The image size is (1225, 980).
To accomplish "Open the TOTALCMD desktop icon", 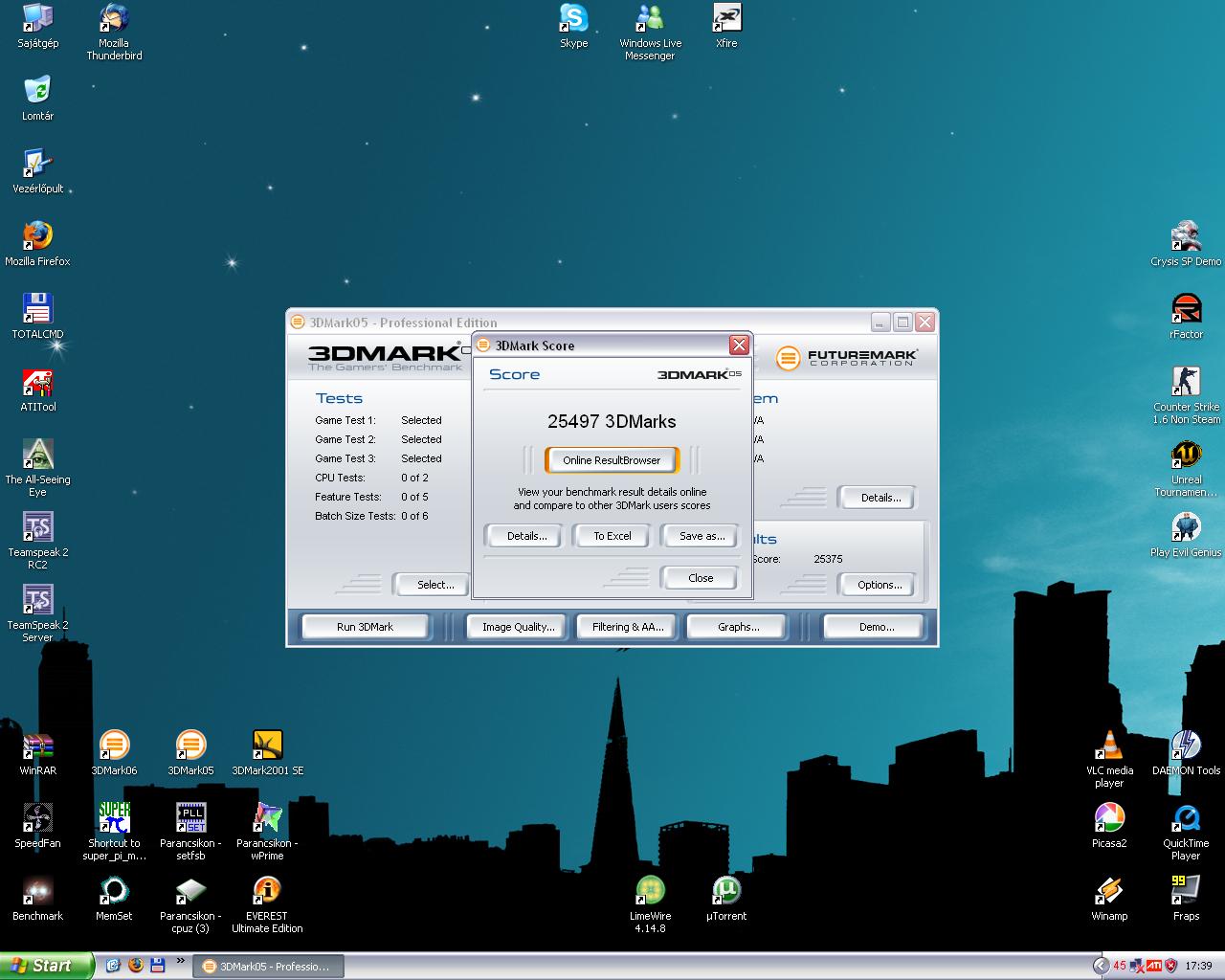I will 37,318.
